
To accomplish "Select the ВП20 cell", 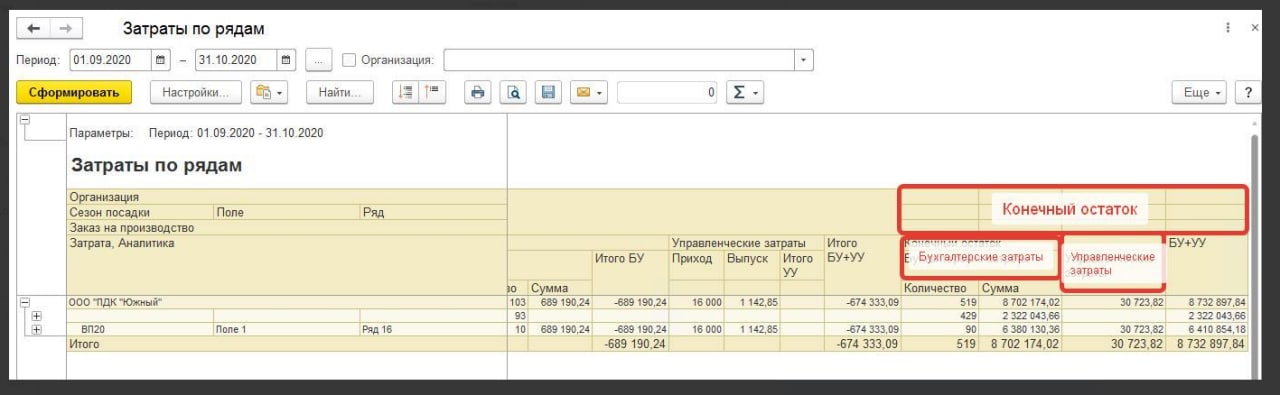I will point(140,329).
